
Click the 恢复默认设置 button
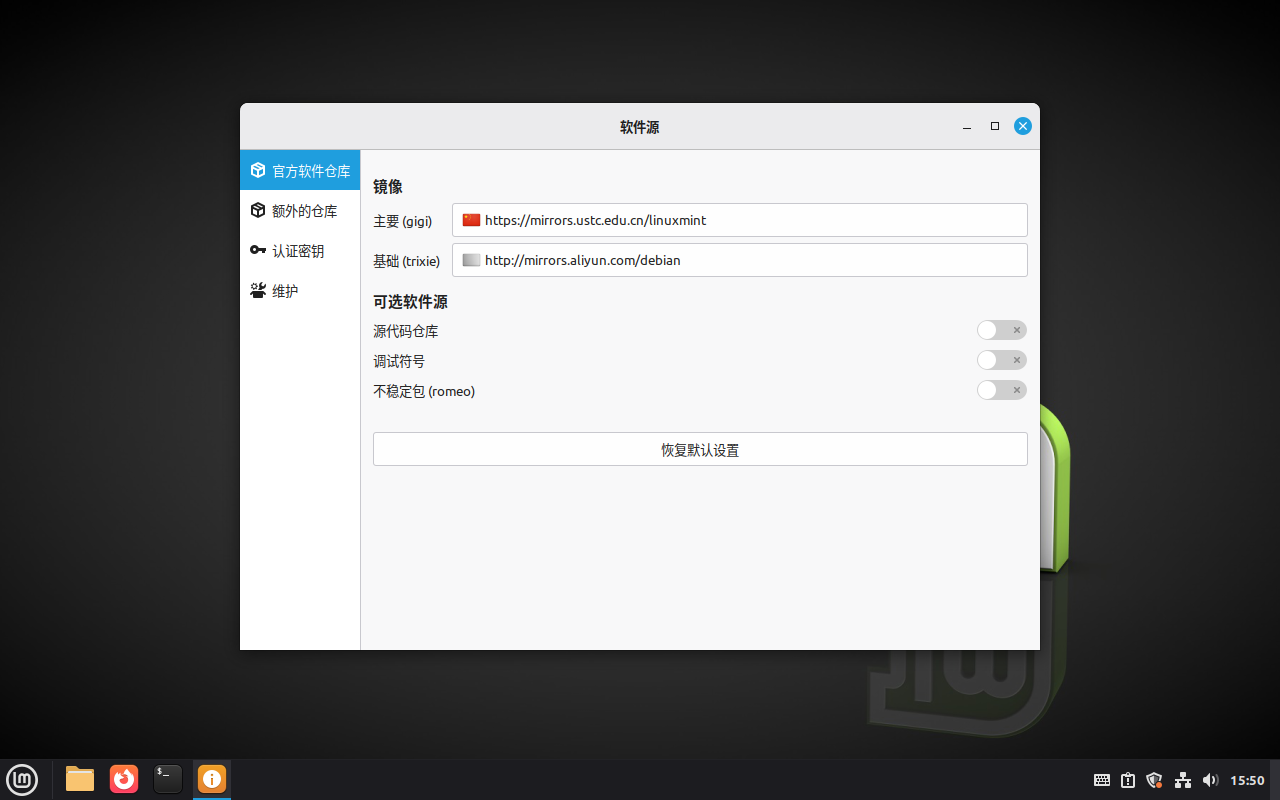(x=700, y=449)
